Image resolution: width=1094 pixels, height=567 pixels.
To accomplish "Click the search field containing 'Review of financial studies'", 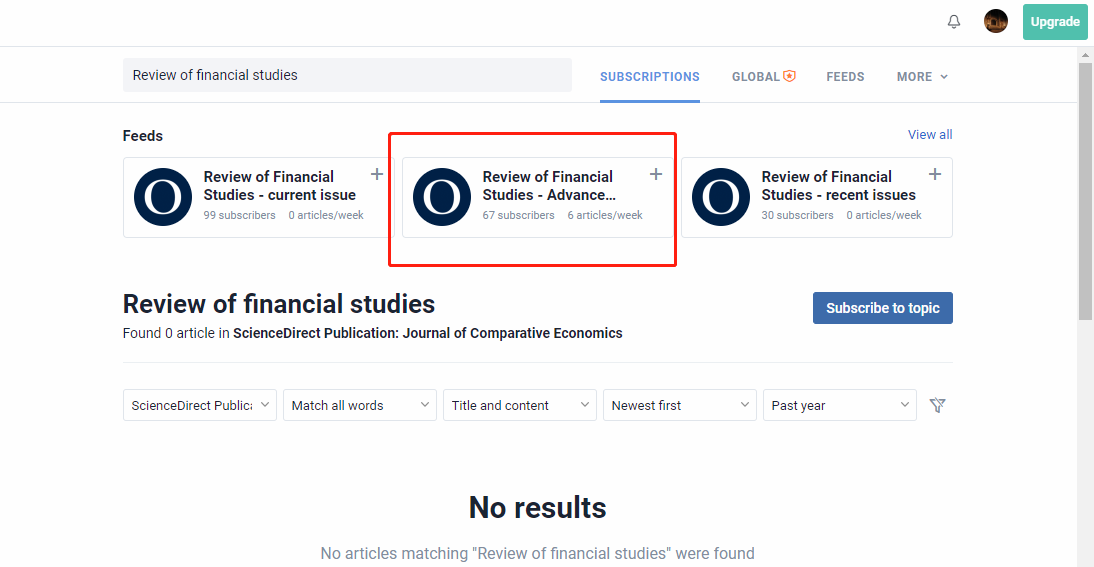I will 347,75.
